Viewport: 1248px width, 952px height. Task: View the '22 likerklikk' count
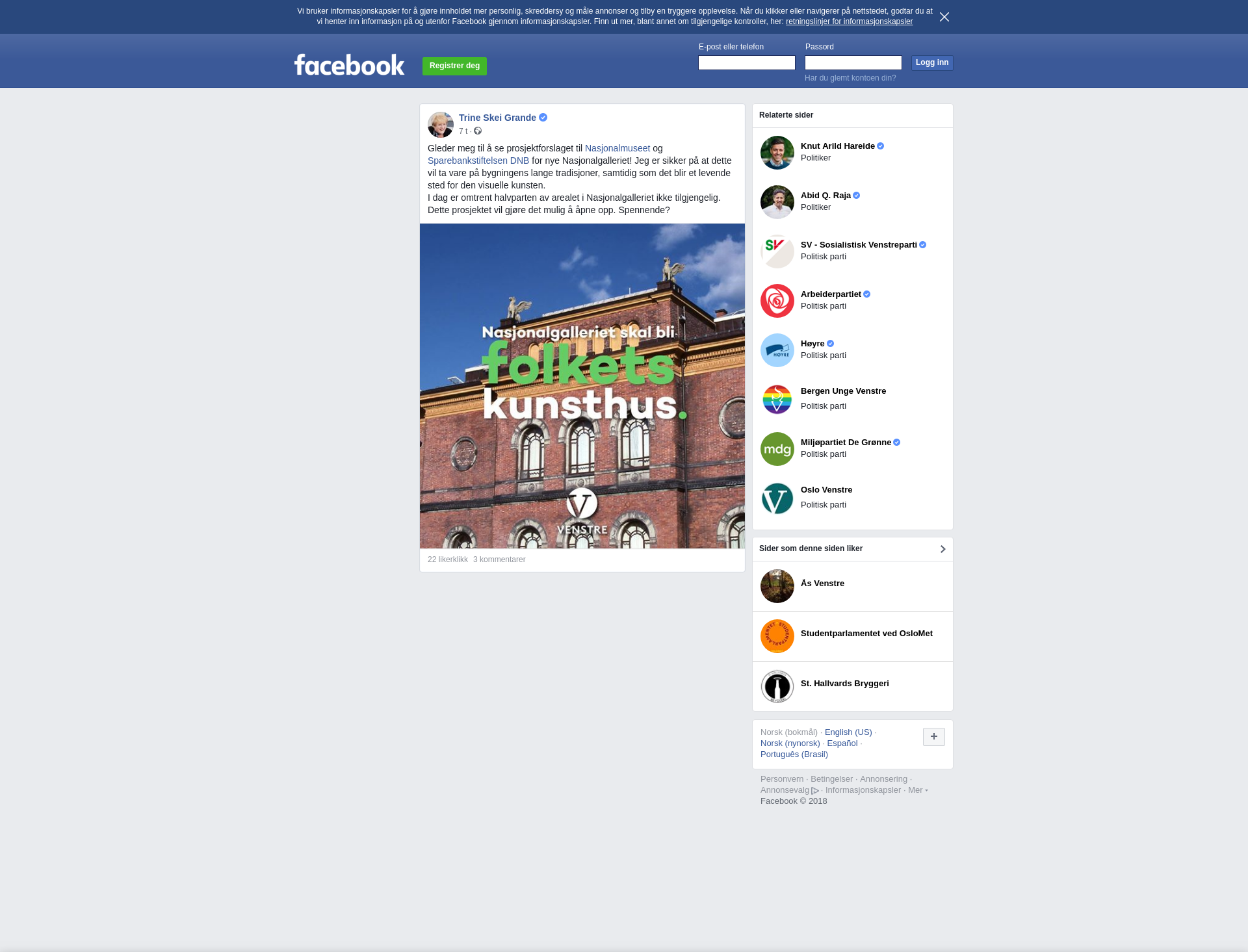click(x=448, y=560)
